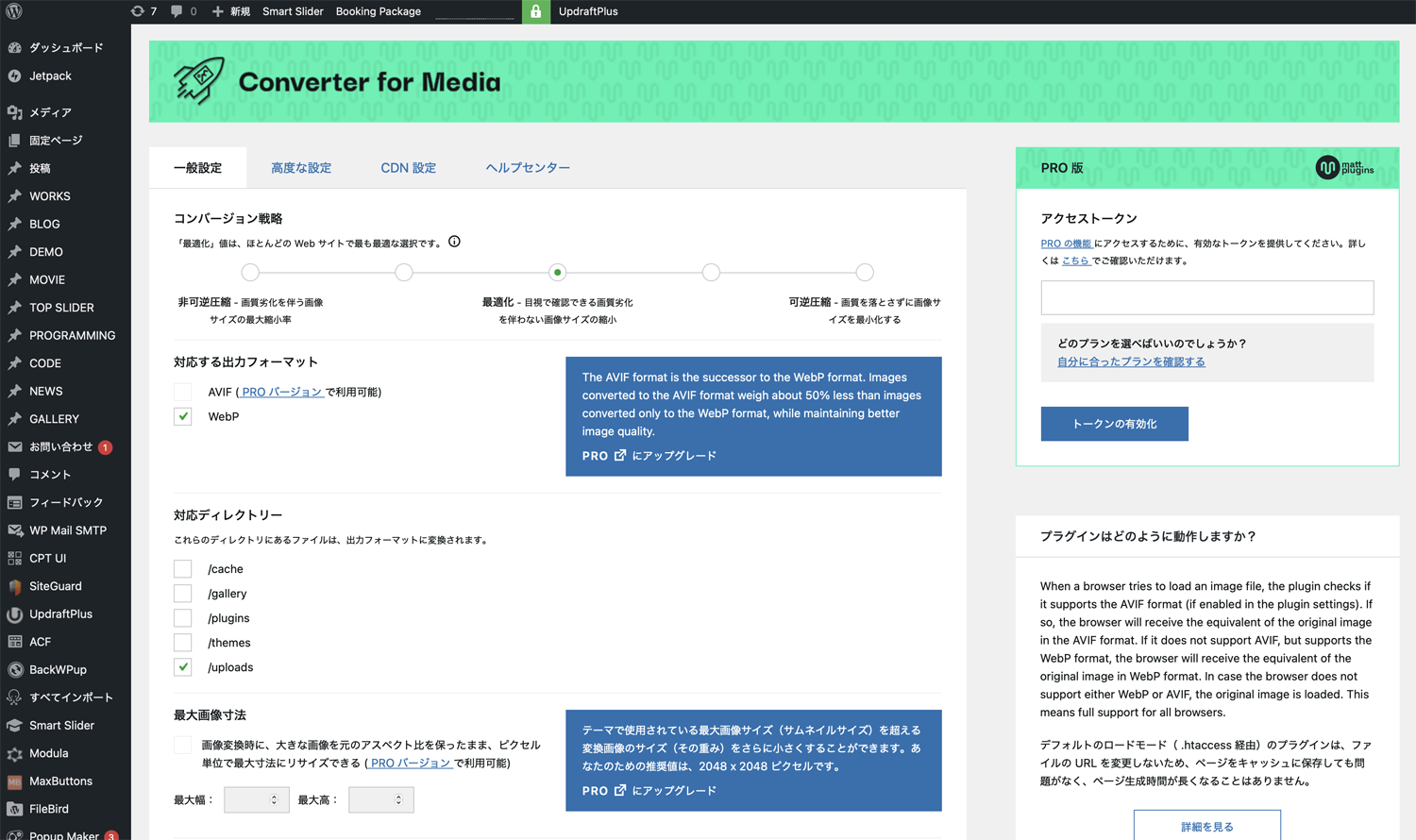Select the 可逆圧縮 point on strategy slider

coord(864,272)
